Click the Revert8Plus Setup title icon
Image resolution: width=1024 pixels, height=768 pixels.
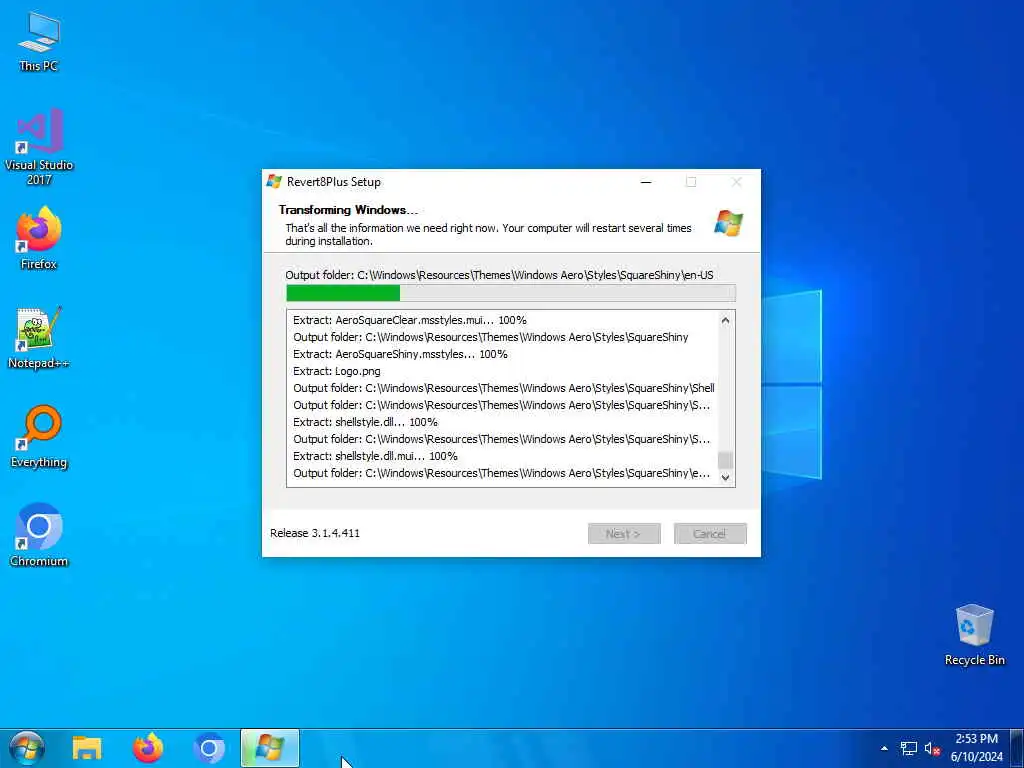click(x=274, y=182)
